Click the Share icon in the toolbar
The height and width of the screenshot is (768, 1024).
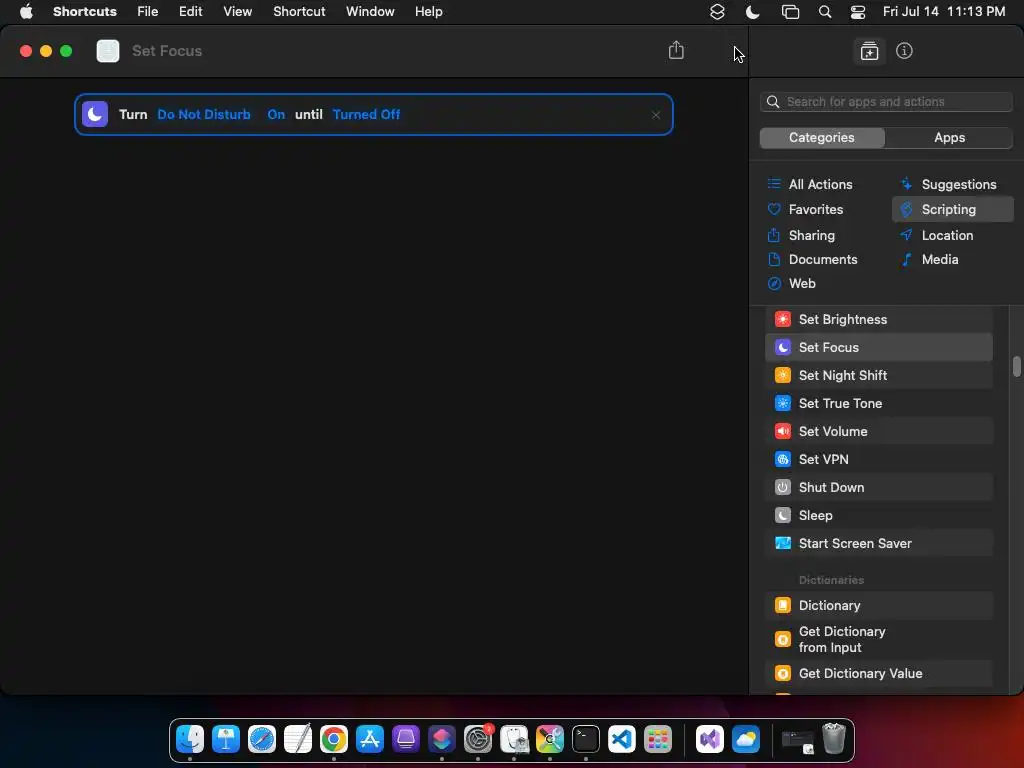pyautogui.click(x=676, y=50)
